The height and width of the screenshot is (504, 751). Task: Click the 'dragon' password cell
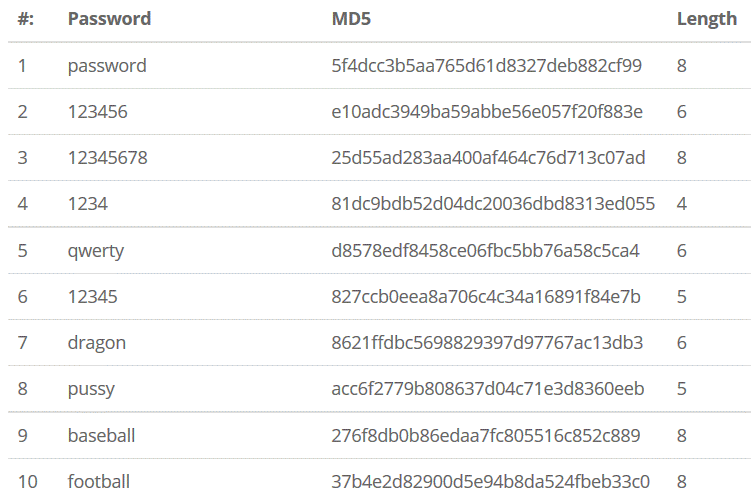[x=96, y=343]
